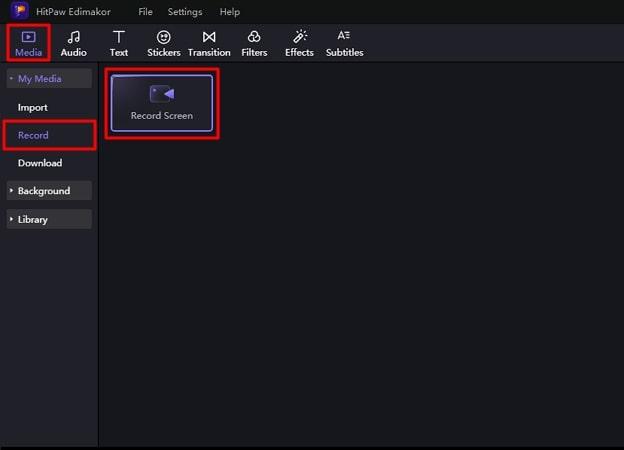Viewport: 624px width, 450px height.
Task: Open the Help menu
Action: [230, 12]
